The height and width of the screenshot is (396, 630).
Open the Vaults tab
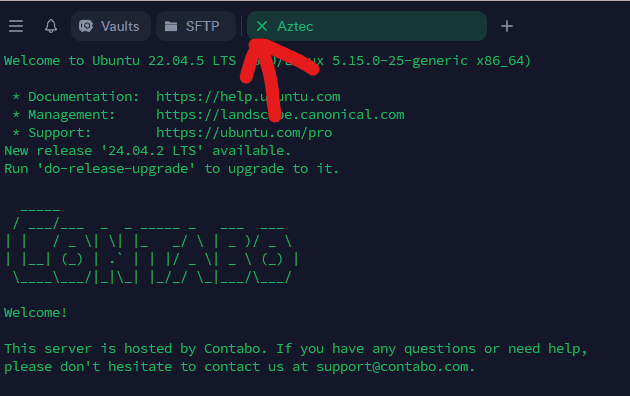[111, 26]
